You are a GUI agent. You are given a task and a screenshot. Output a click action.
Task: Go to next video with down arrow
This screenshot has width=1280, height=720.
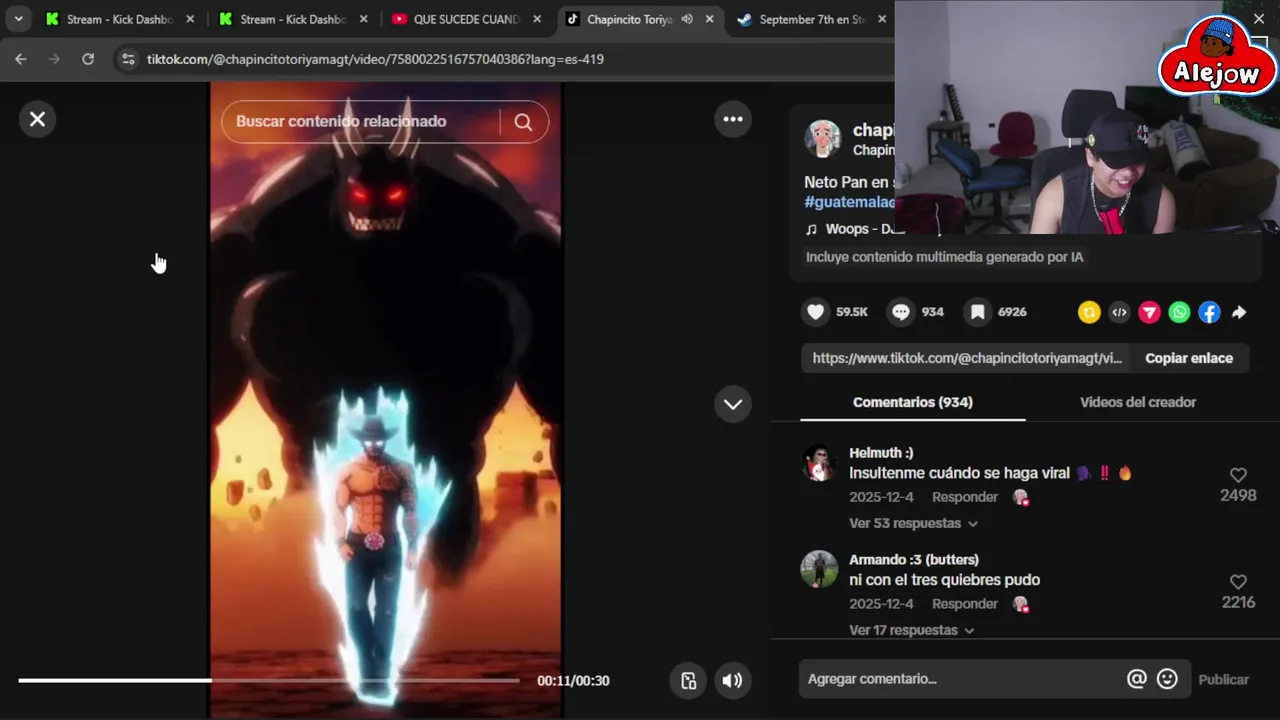click(733, 404)
